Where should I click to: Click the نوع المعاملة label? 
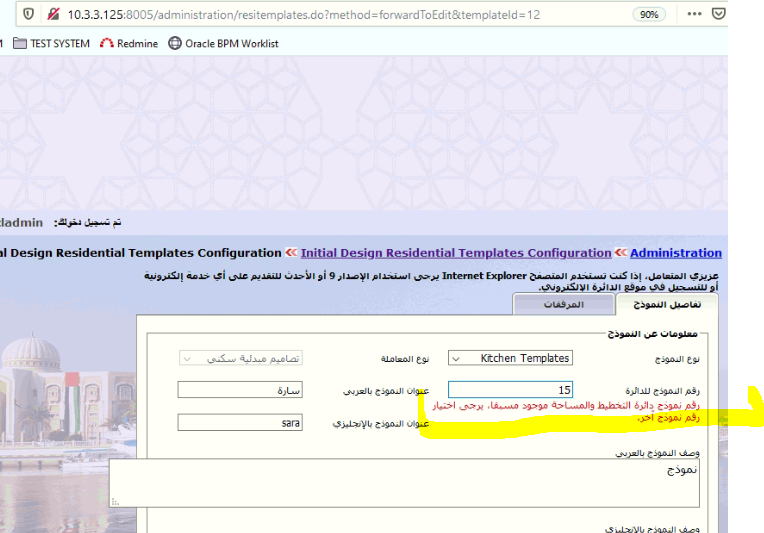click(404, 359)
